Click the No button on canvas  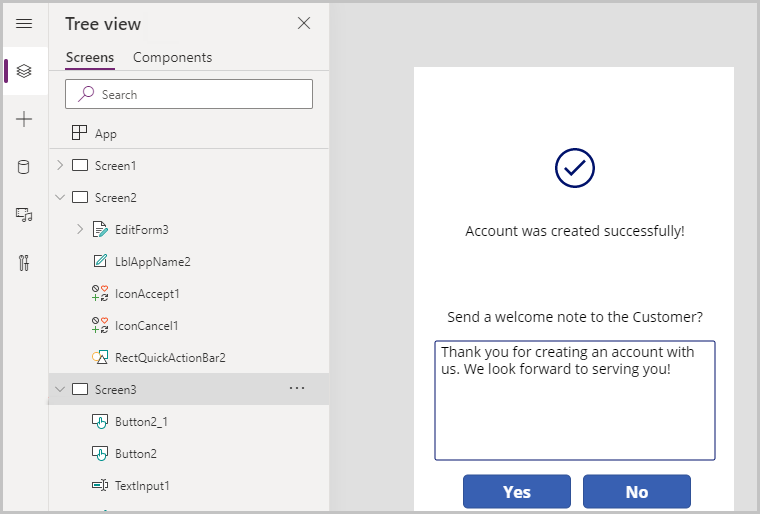click(636, 492)
